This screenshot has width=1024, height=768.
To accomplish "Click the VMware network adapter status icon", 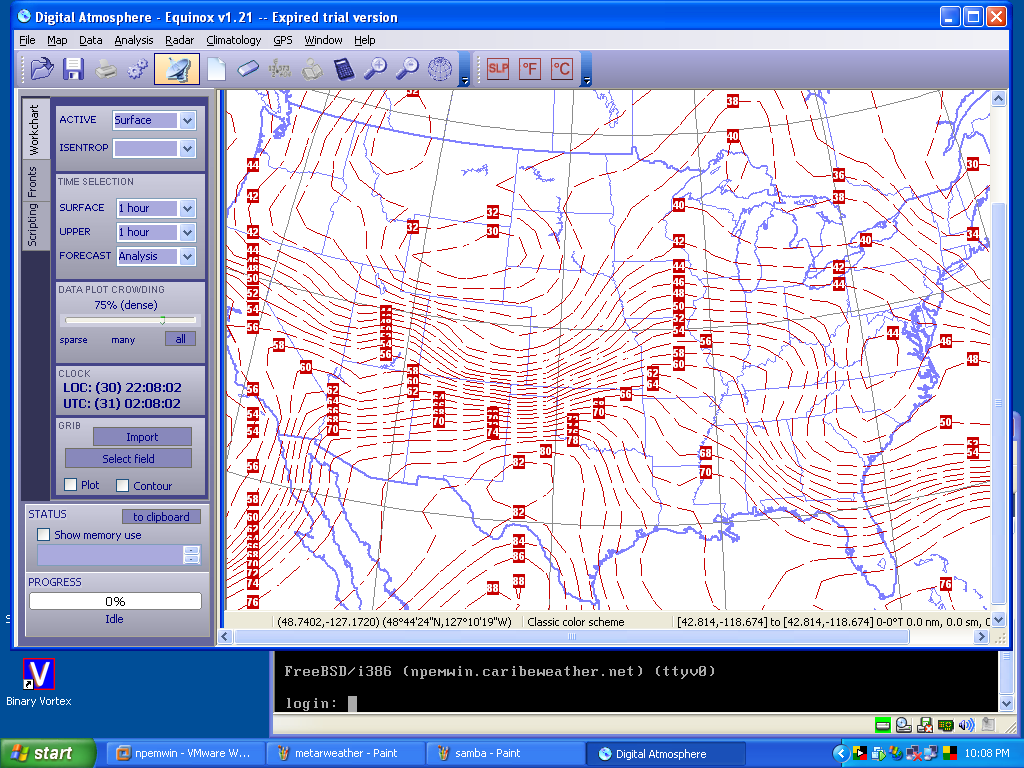I will point(945,724).
